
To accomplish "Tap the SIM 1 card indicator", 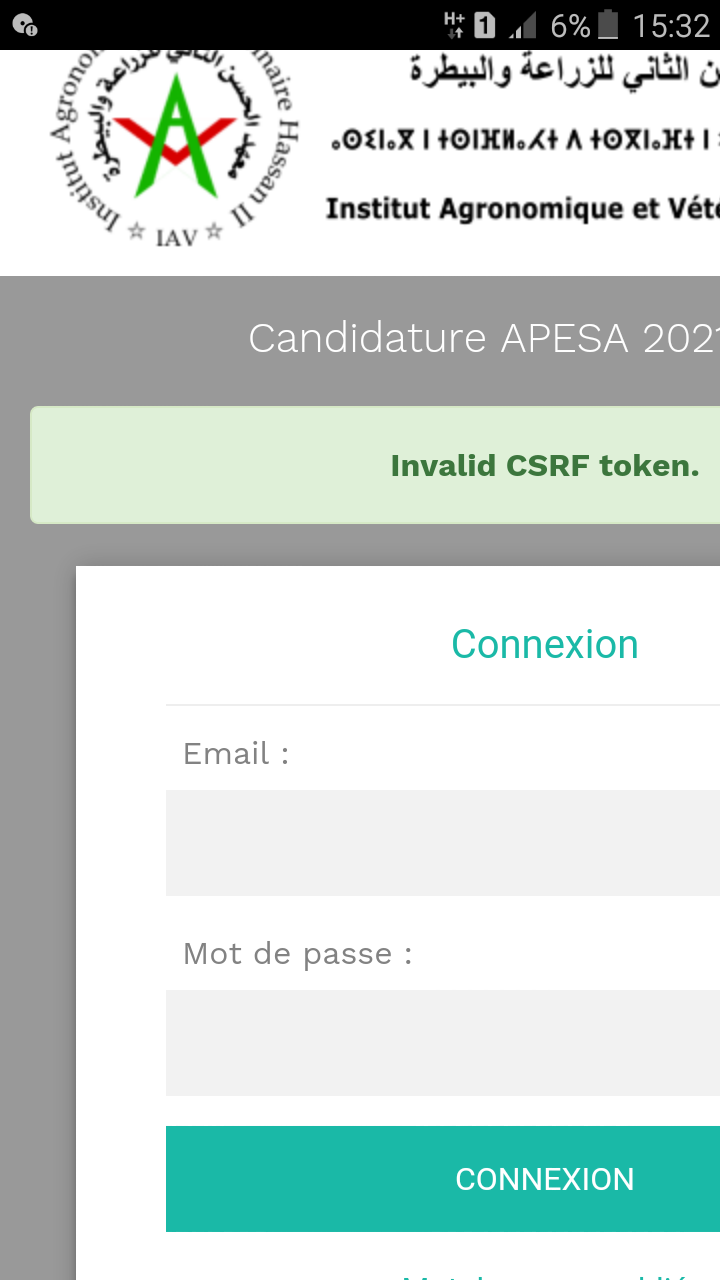I will (x=485, y=25).
